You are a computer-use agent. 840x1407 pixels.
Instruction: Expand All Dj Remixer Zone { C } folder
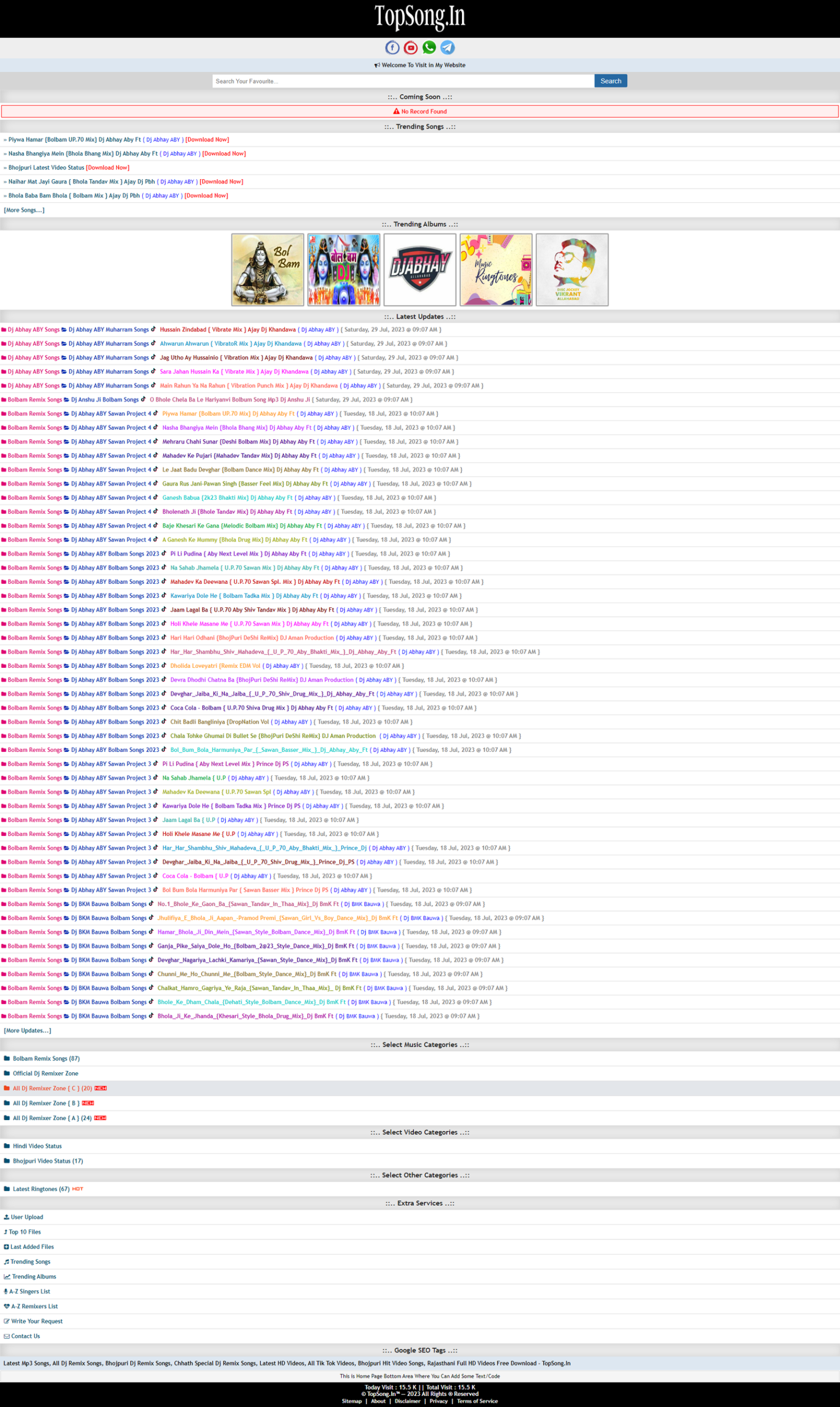pos(52,1088)
